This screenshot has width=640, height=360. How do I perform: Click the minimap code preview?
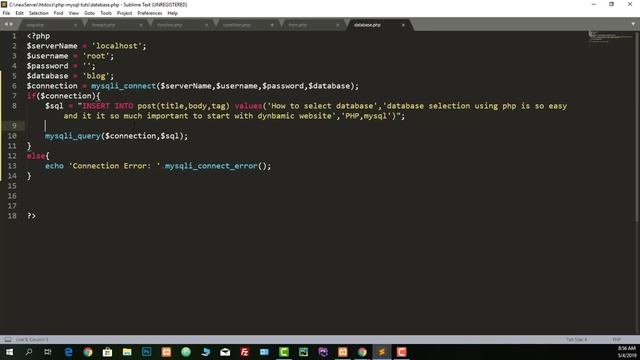coord(610,37)
